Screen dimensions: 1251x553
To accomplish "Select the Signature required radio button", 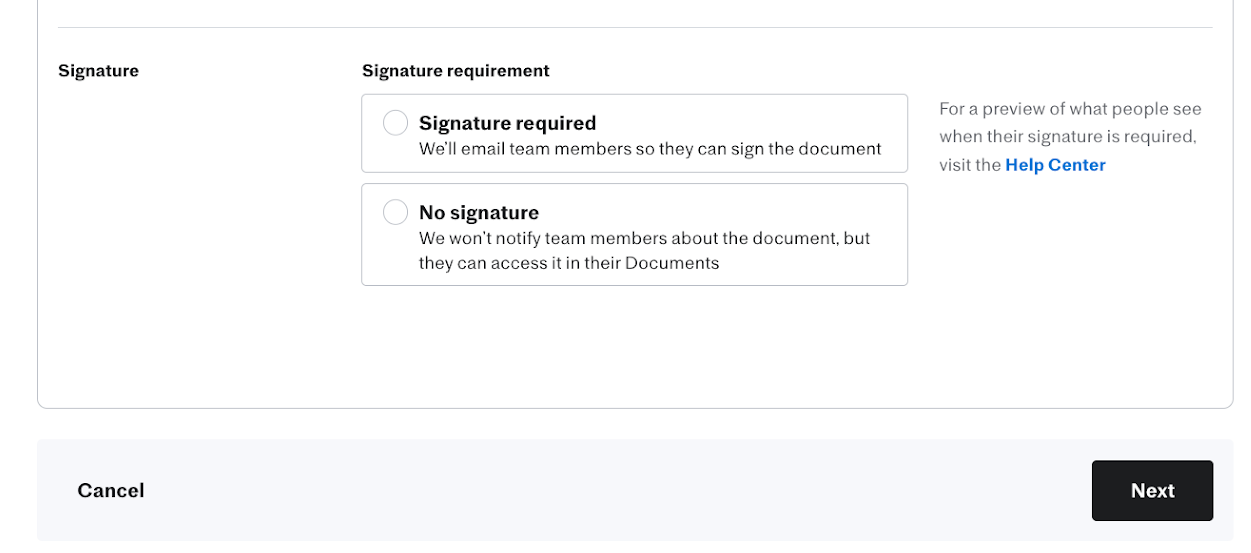I will point(395,123).
